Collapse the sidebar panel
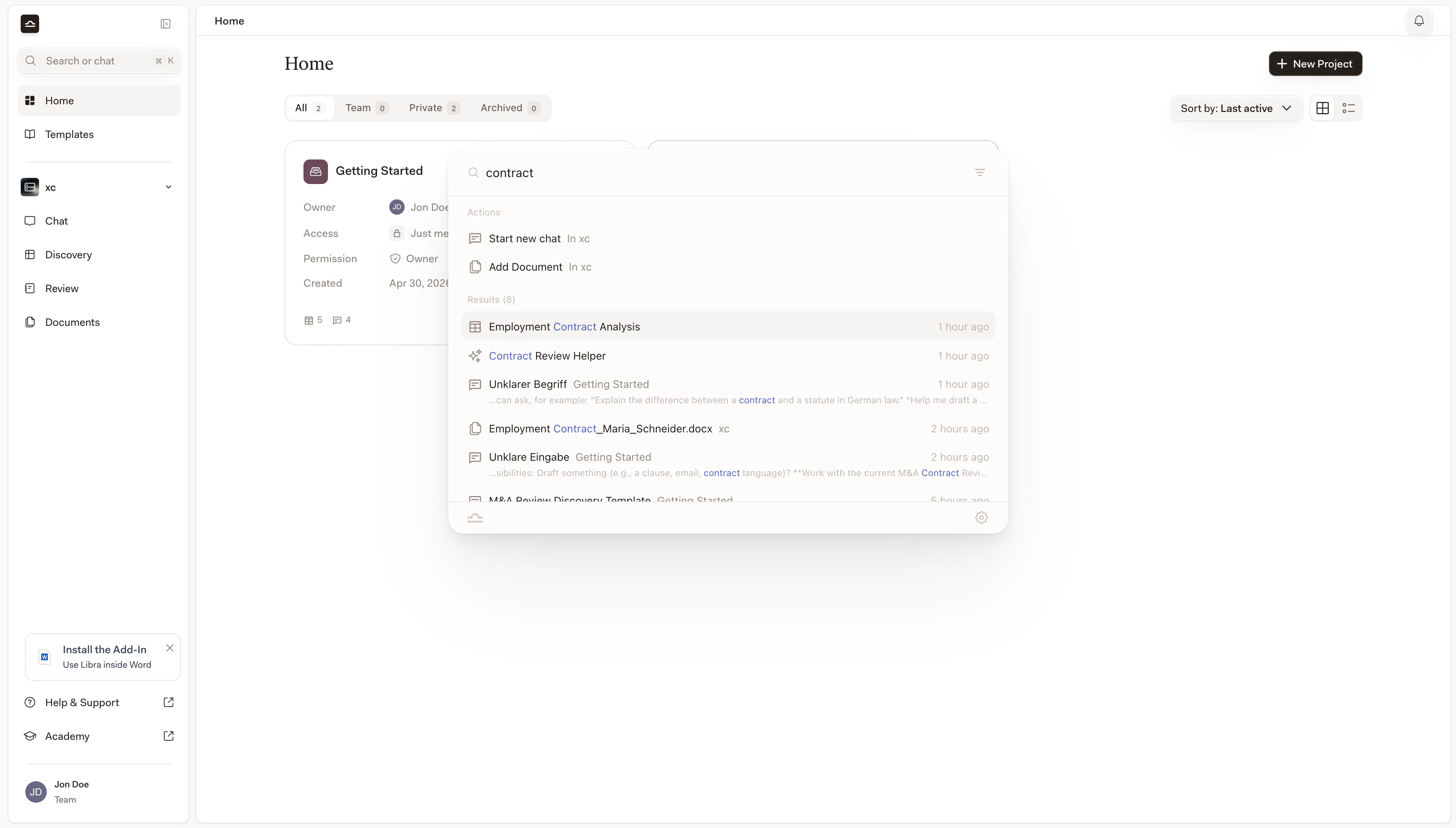This screenshot has height=828, width=1456. tap(166, 24)
